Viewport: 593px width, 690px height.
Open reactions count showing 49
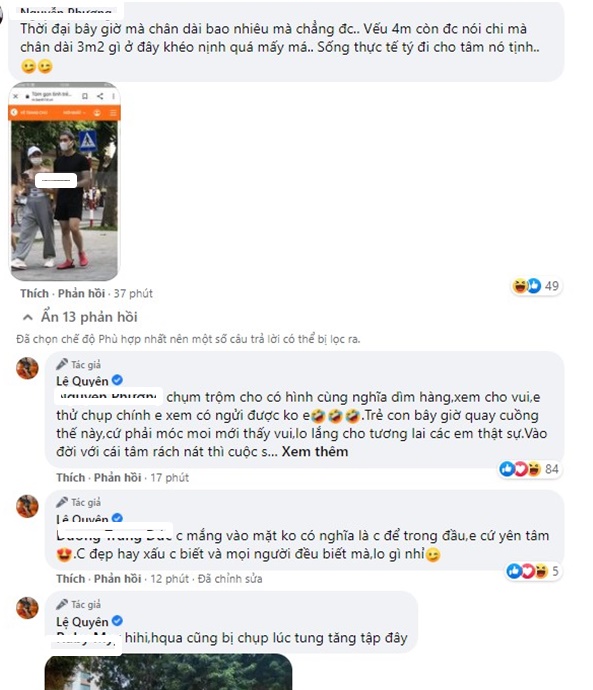(x=536, y=286)
